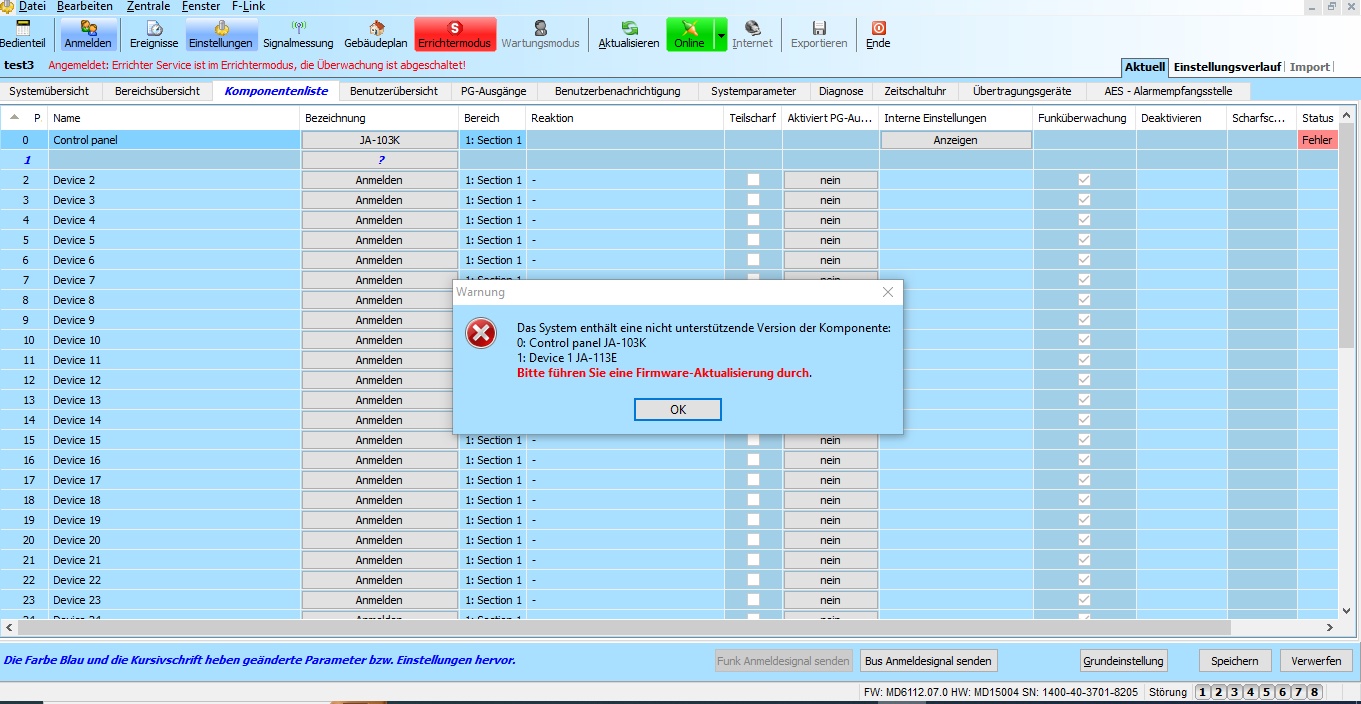Click the Exportieren export icon

pyautogui.click(x=818, y=34)
